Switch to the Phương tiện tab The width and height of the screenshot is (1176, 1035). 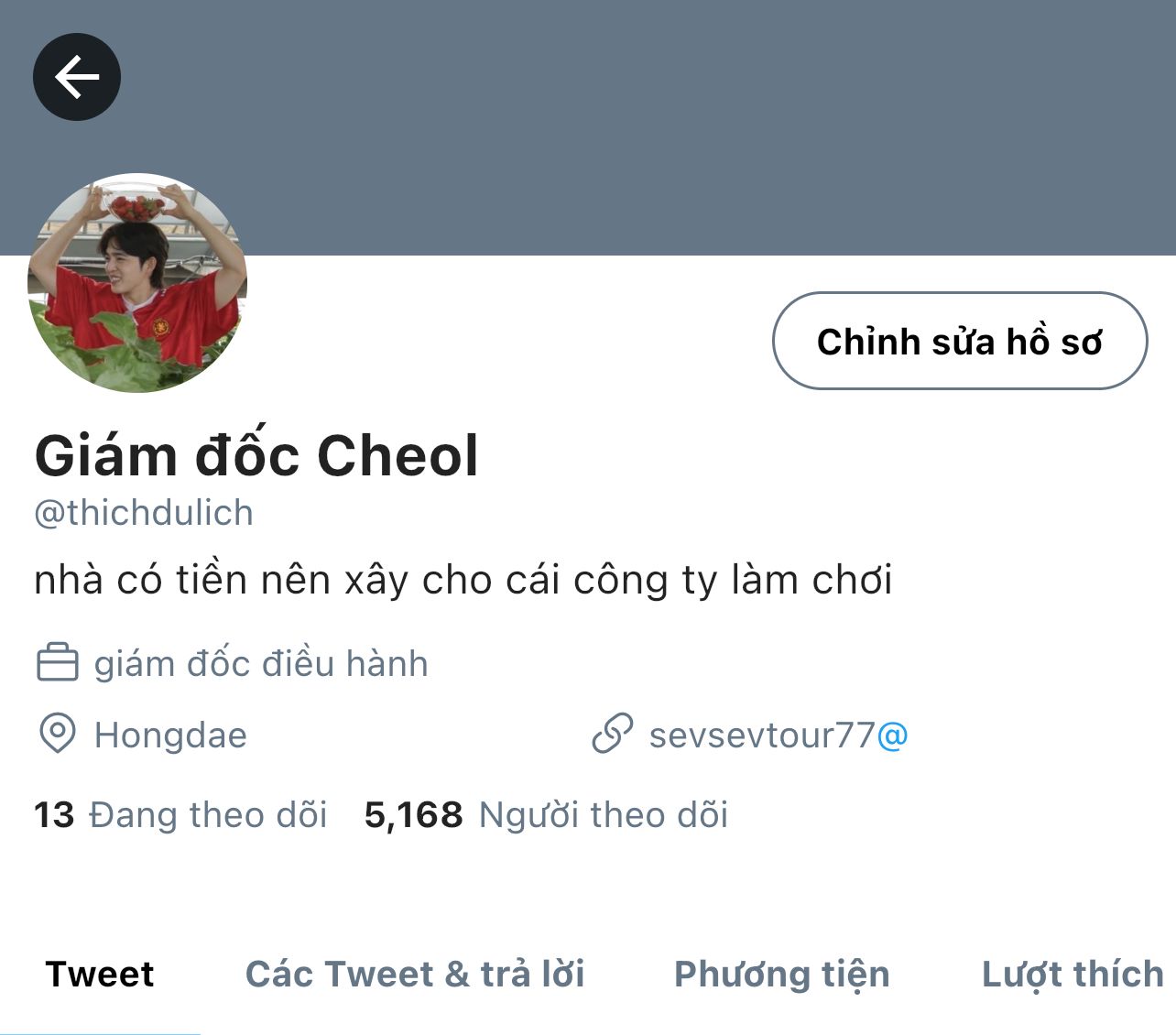782,975
